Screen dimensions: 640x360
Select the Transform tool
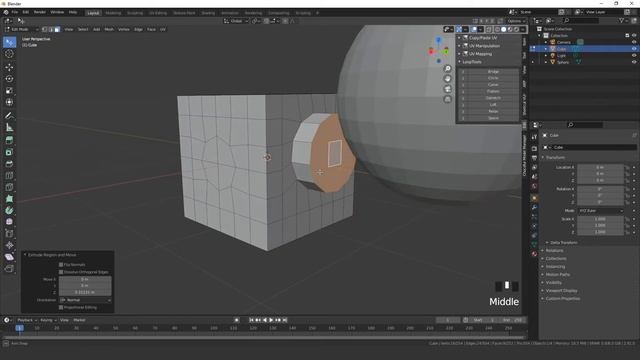(x=9, y=102)
